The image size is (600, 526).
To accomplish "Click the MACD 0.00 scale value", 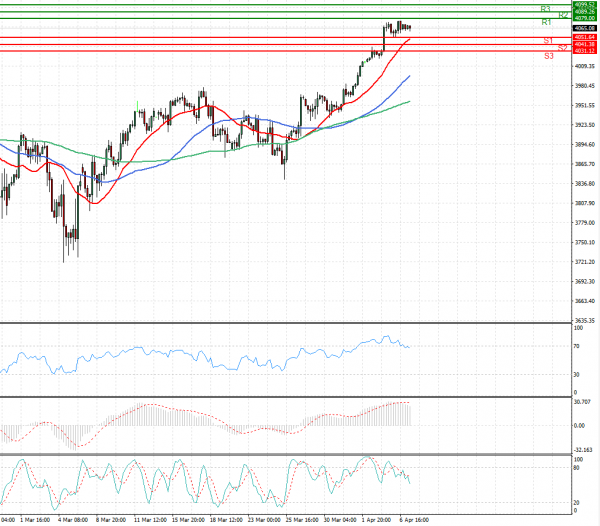I will pyautogui.click(x=579, y=425).
